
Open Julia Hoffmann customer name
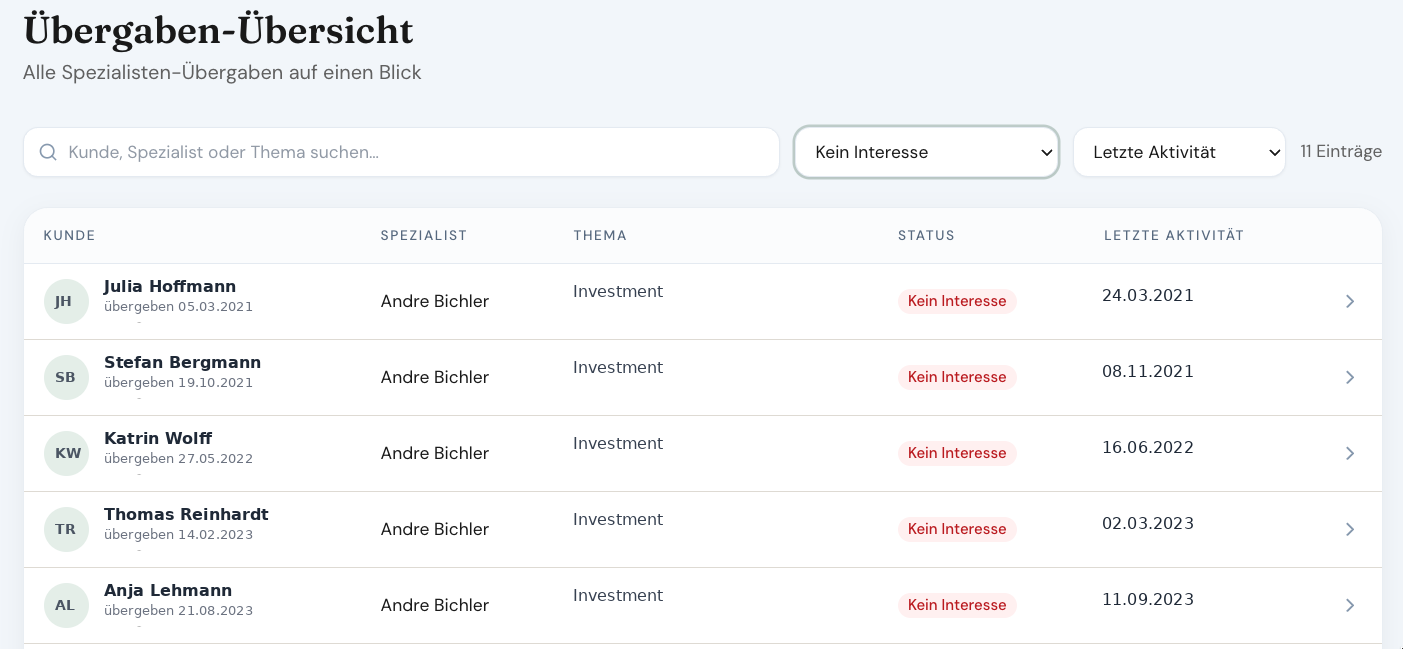(x=170, y=286)
